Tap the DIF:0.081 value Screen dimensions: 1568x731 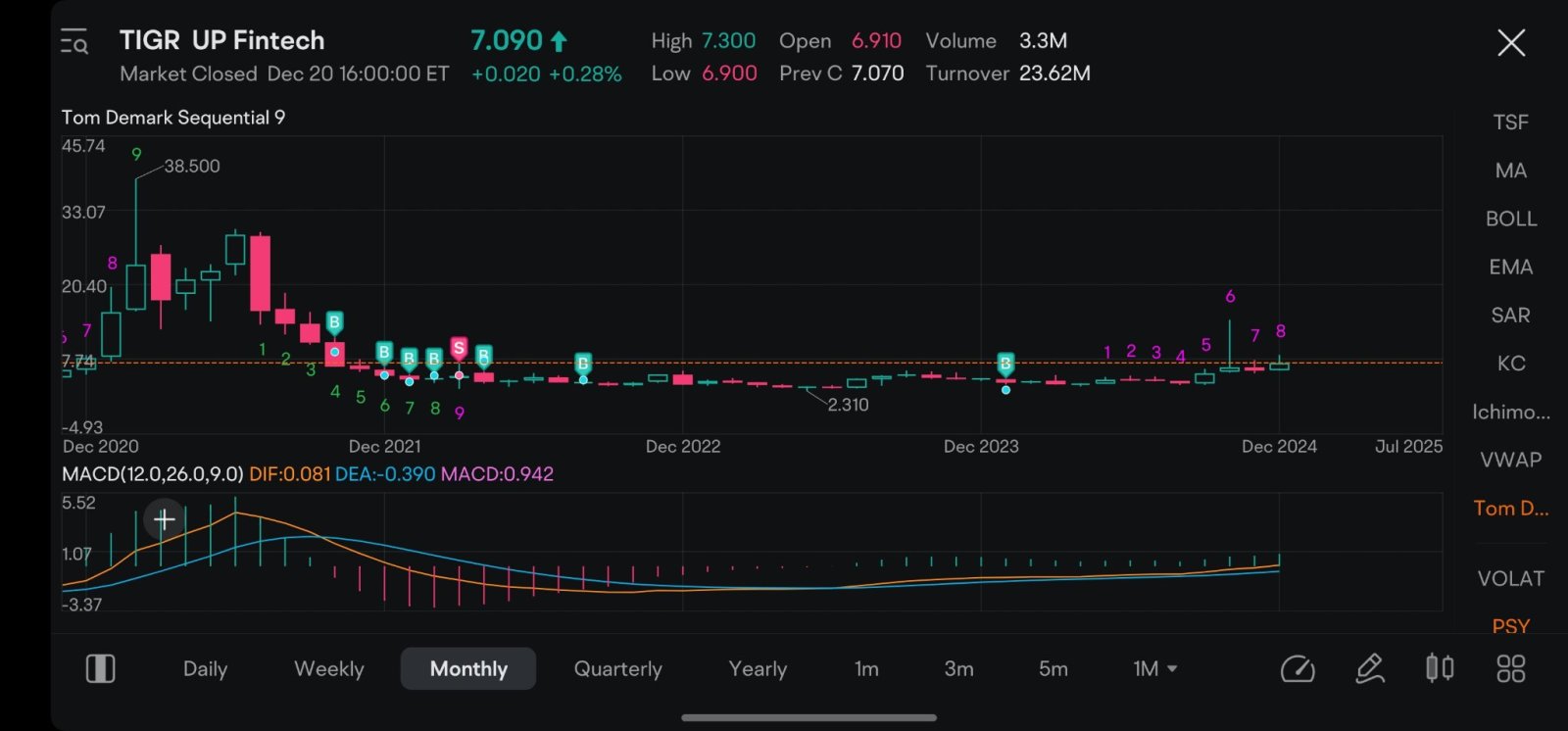(x=289, y=474)
